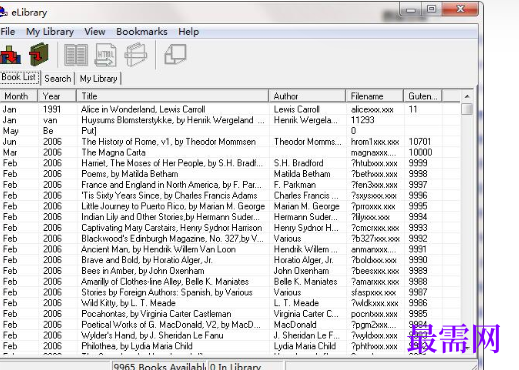Select Huysums Blomsterstykke title

tap(173, 120)
